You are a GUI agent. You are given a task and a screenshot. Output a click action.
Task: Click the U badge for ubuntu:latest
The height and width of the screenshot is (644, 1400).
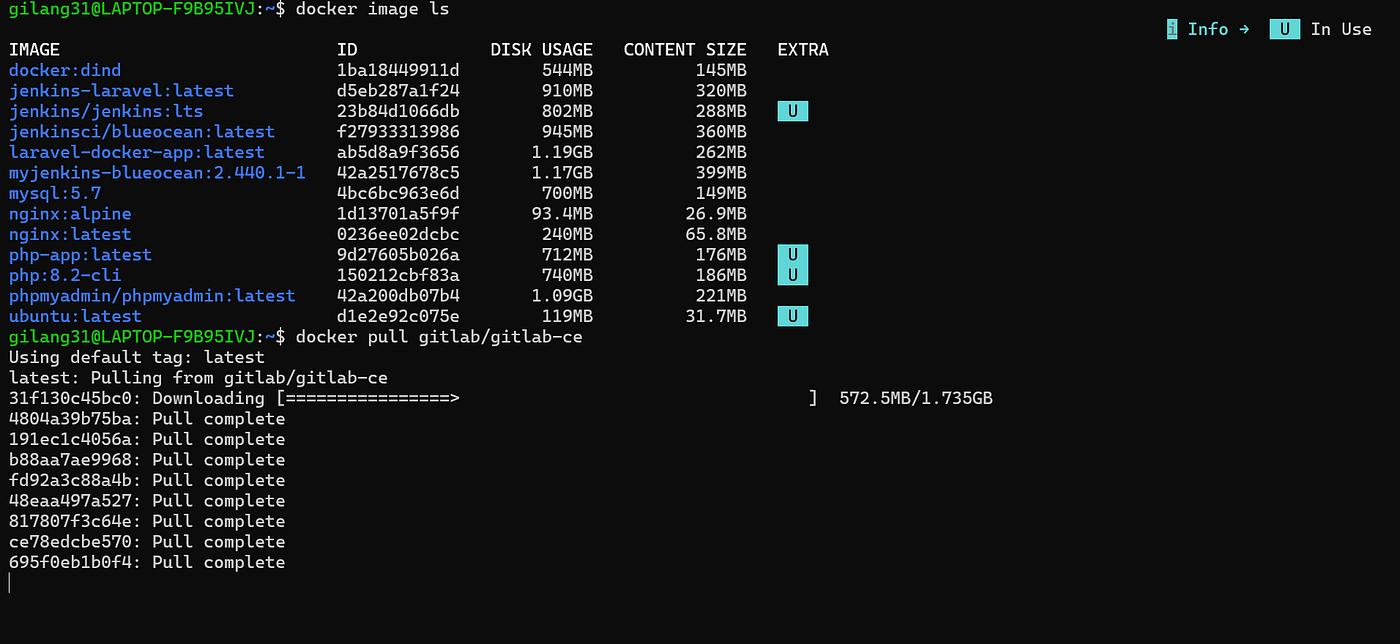click(793, 316)
